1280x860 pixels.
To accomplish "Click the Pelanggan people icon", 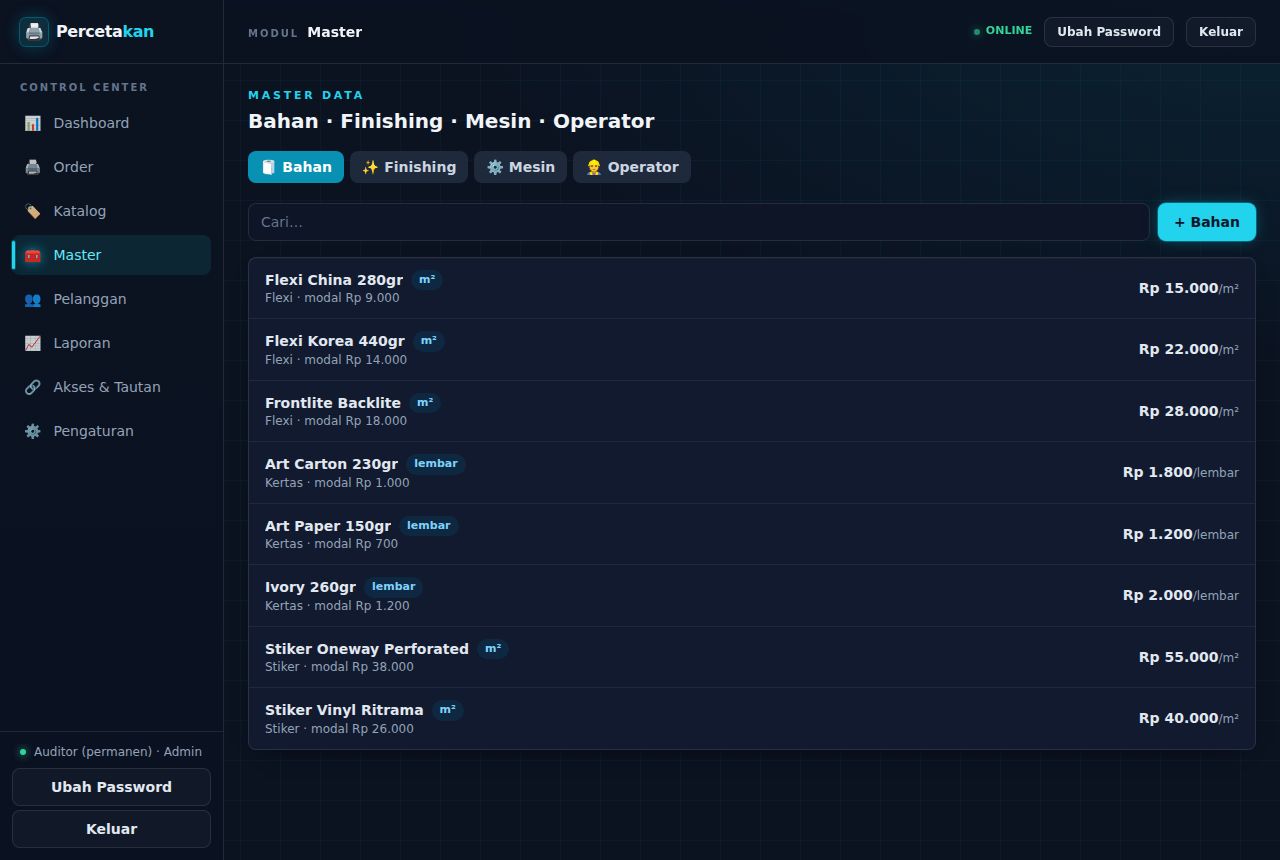I will [33, 299].
